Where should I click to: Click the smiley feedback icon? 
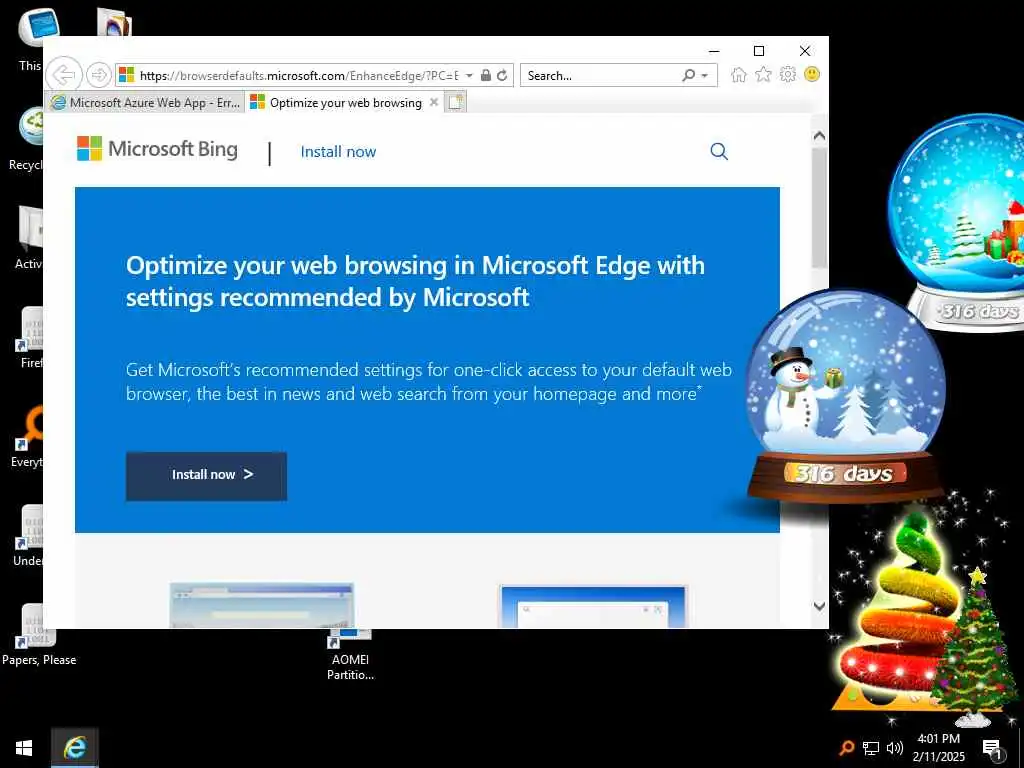coord(812,74)
